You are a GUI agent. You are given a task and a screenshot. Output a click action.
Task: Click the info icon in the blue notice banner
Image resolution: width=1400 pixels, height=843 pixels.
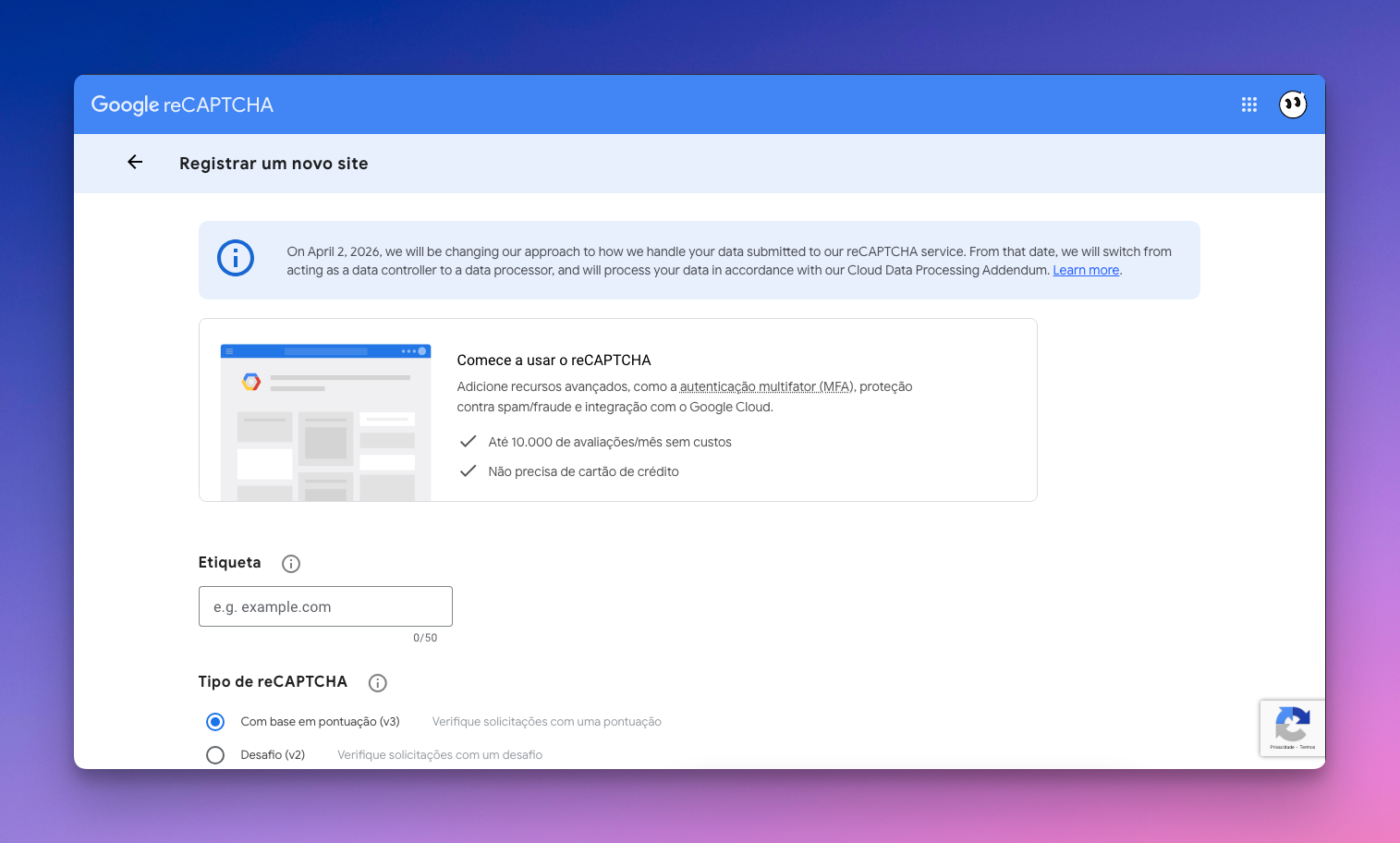point(235,259)
